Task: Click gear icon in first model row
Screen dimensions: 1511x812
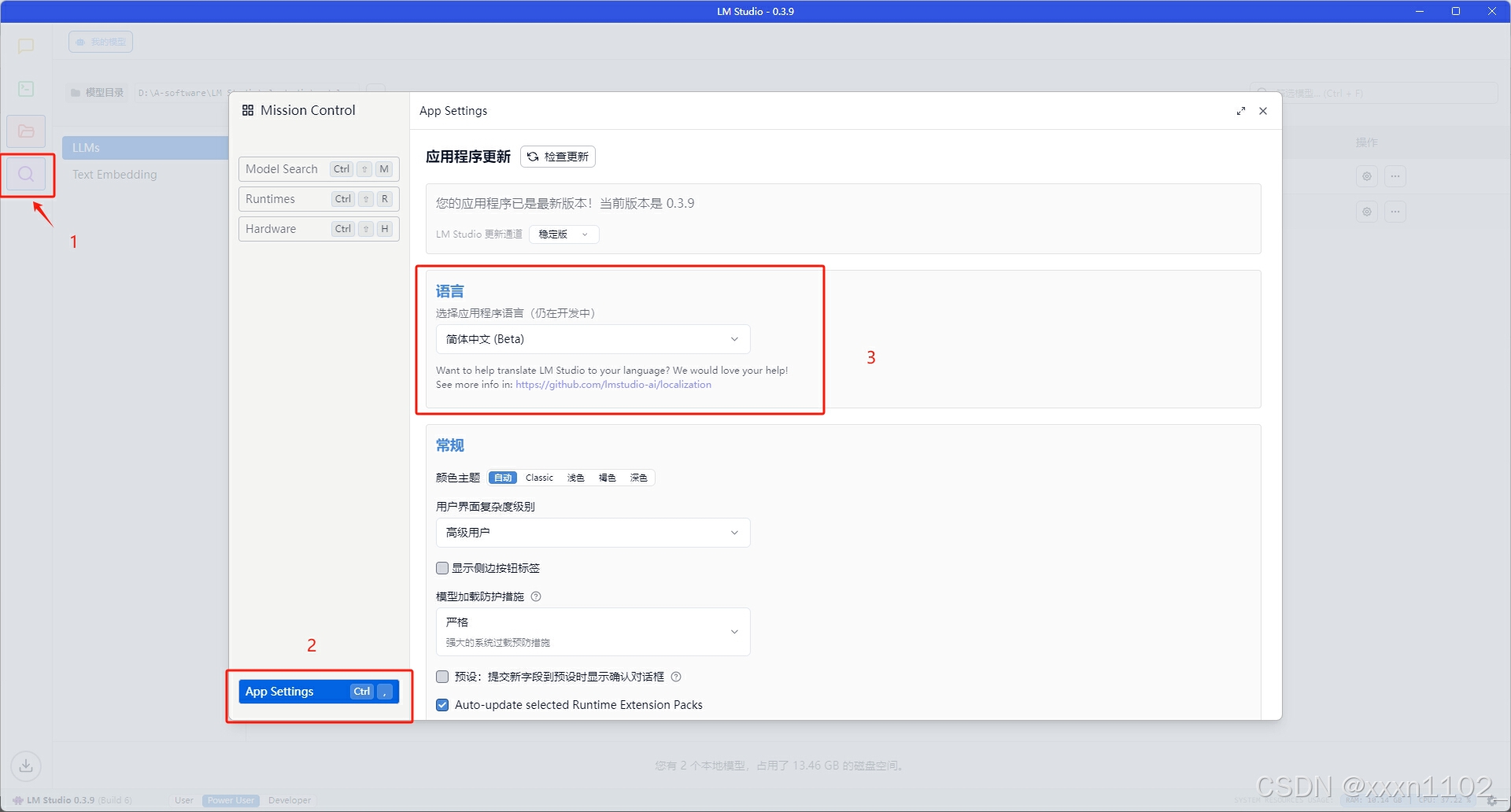Action: click(x=1367, y=176)
